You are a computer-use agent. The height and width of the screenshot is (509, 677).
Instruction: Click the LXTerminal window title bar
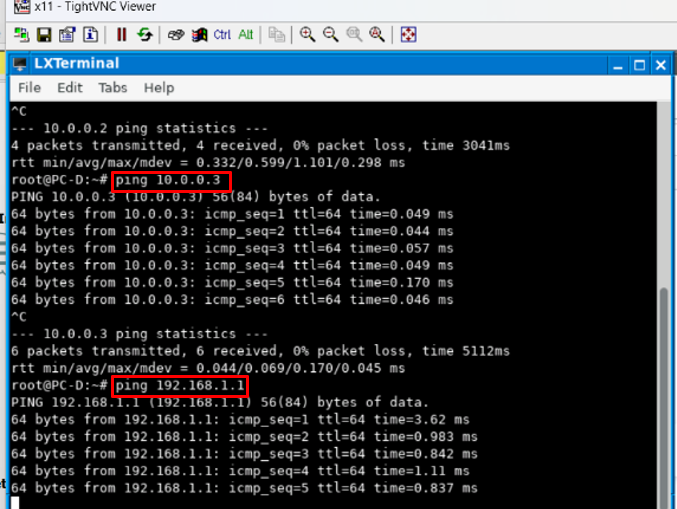[300, 64]
